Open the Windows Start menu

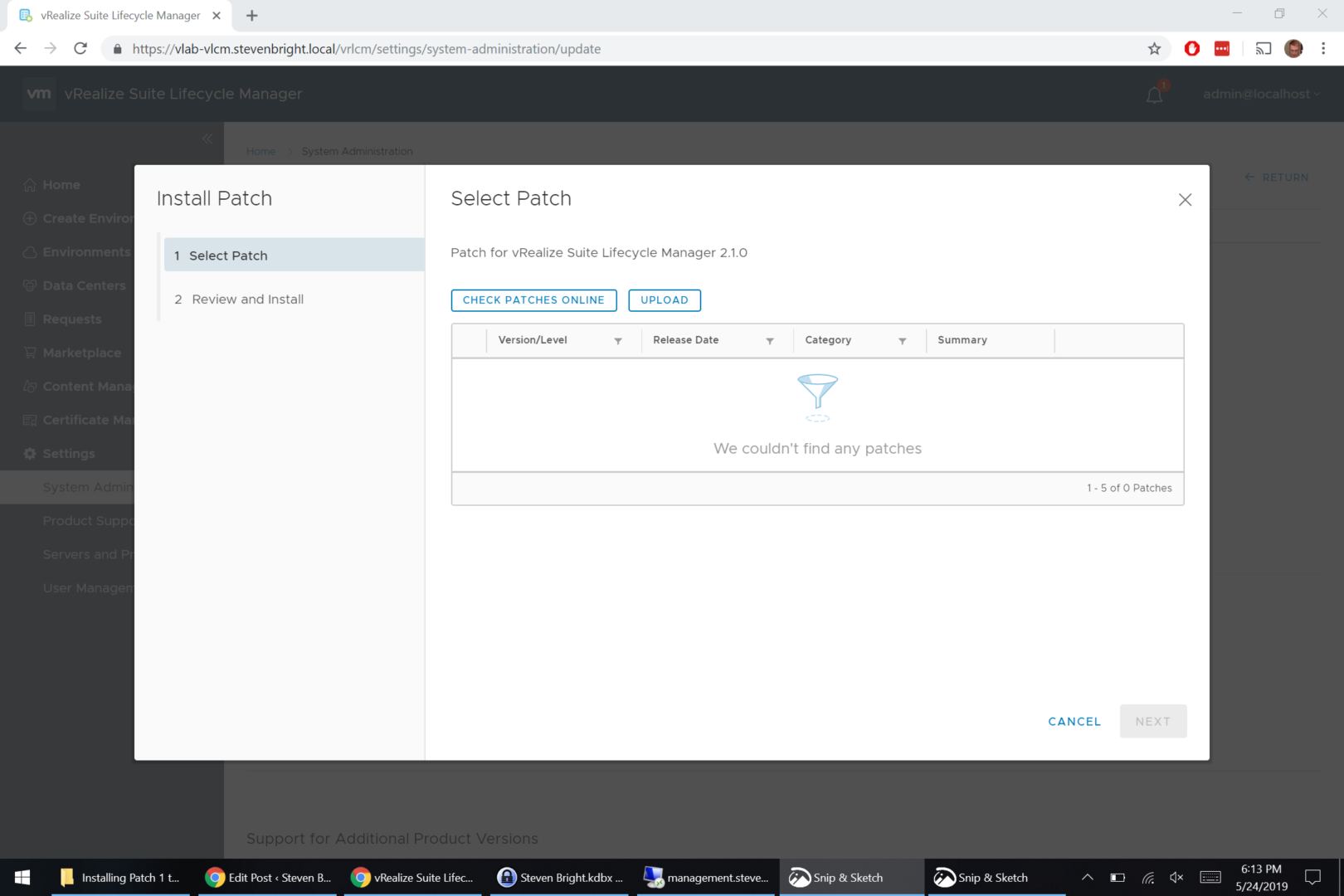click(22, 877)
